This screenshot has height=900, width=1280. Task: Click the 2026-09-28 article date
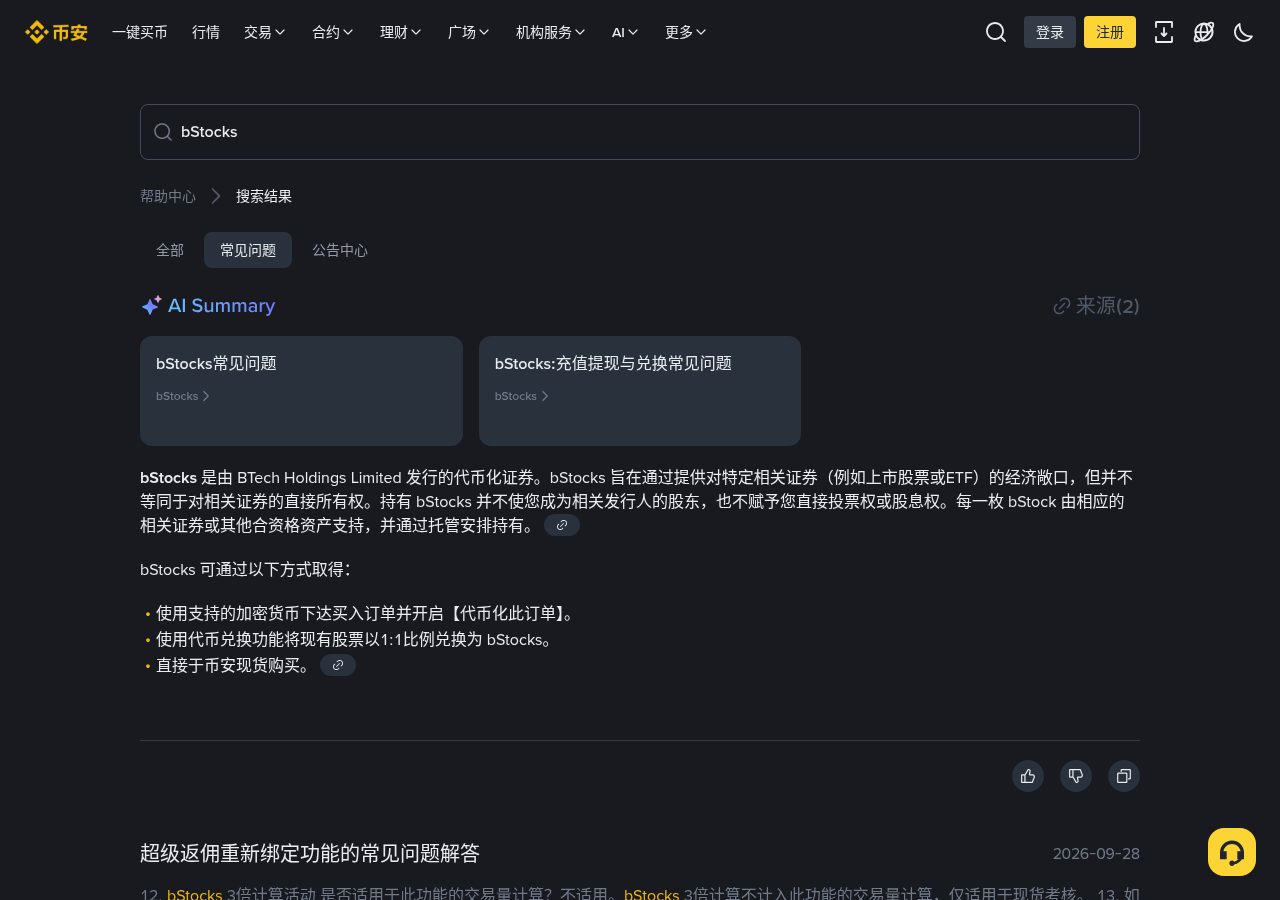1096,854
